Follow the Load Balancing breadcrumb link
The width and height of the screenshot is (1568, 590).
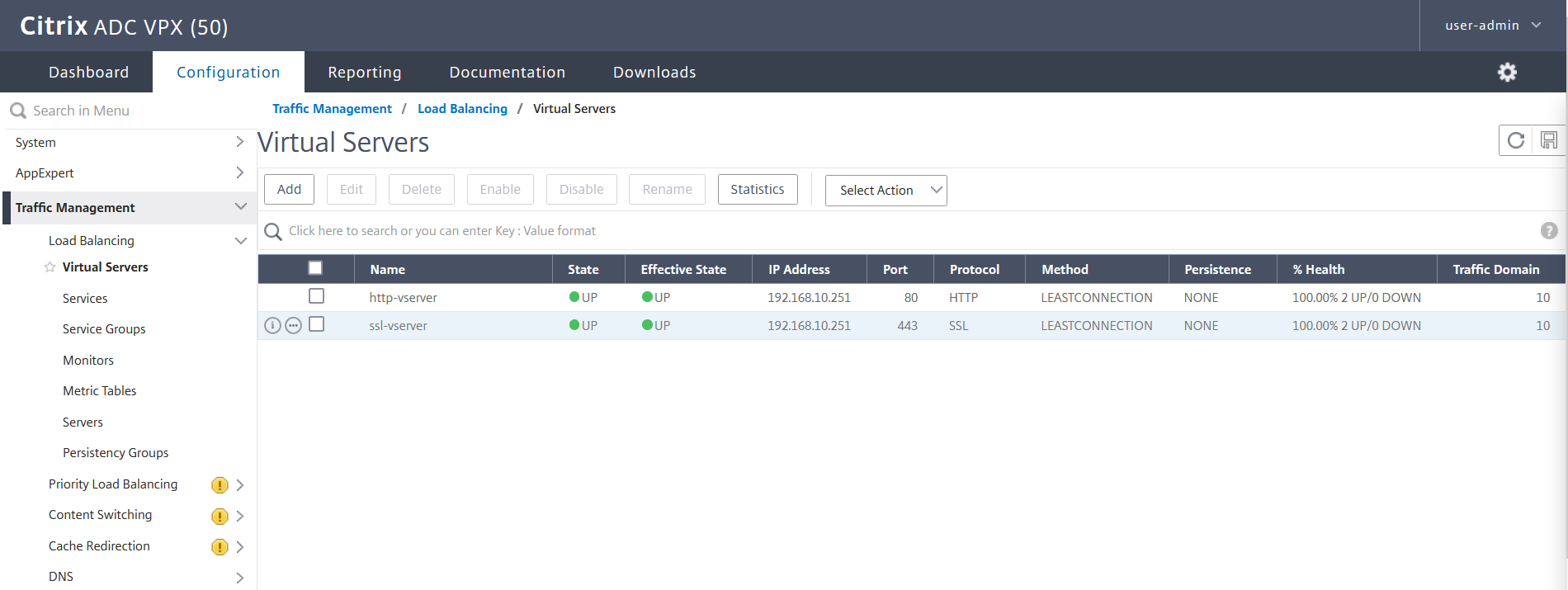coord(462,109)
